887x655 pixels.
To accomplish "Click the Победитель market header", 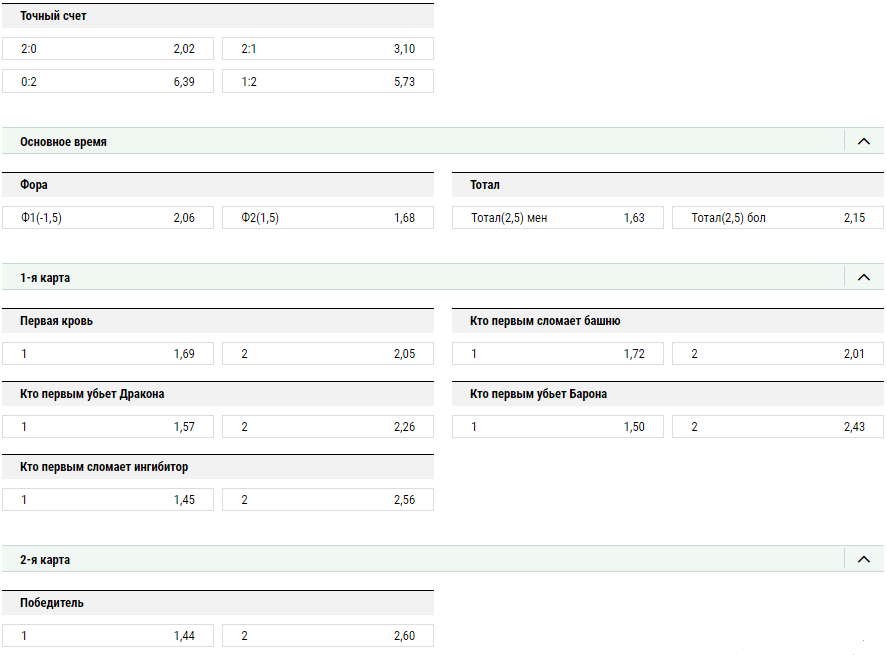I will coord(218,602).
